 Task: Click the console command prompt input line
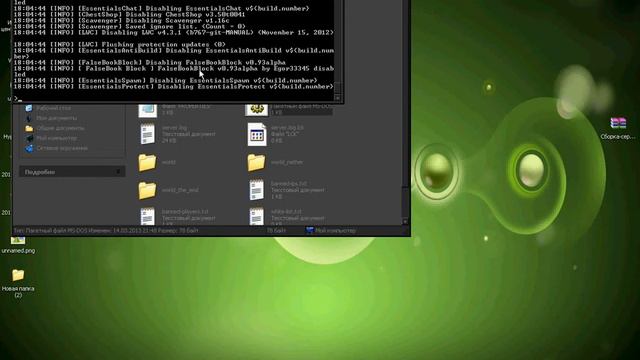[173, 98]
